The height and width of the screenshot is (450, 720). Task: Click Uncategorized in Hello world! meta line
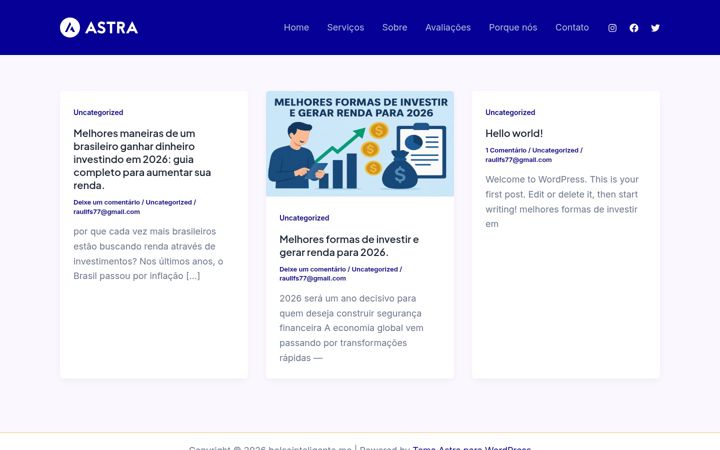click(x=555, y=150)
